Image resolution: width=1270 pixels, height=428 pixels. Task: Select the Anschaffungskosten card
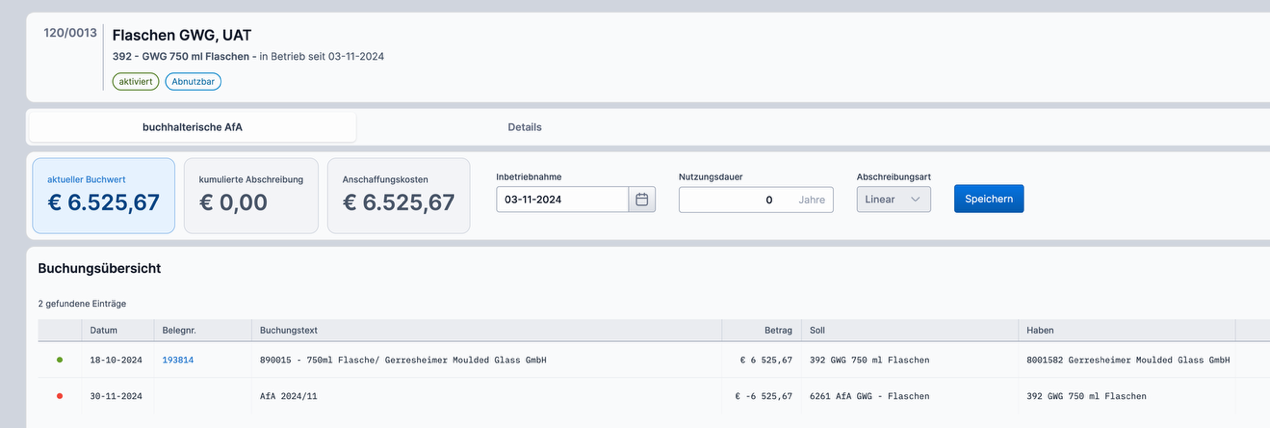tap(398, 195)
